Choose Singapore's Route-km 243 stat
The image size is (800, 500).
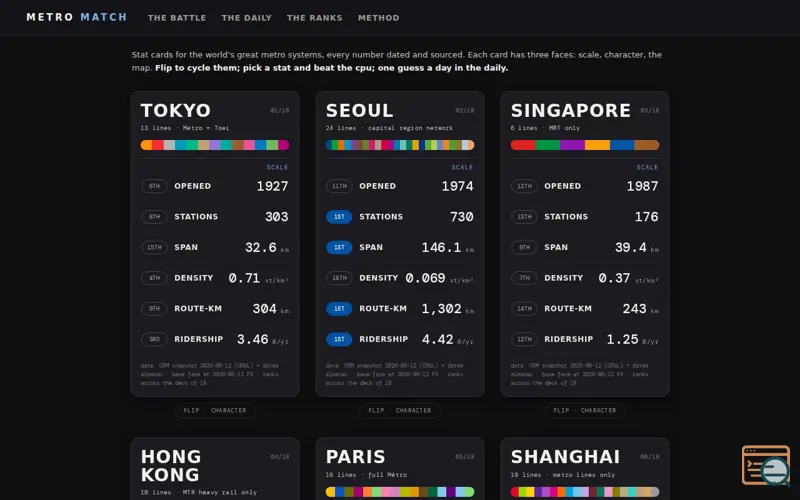click(x=585, y=309)
